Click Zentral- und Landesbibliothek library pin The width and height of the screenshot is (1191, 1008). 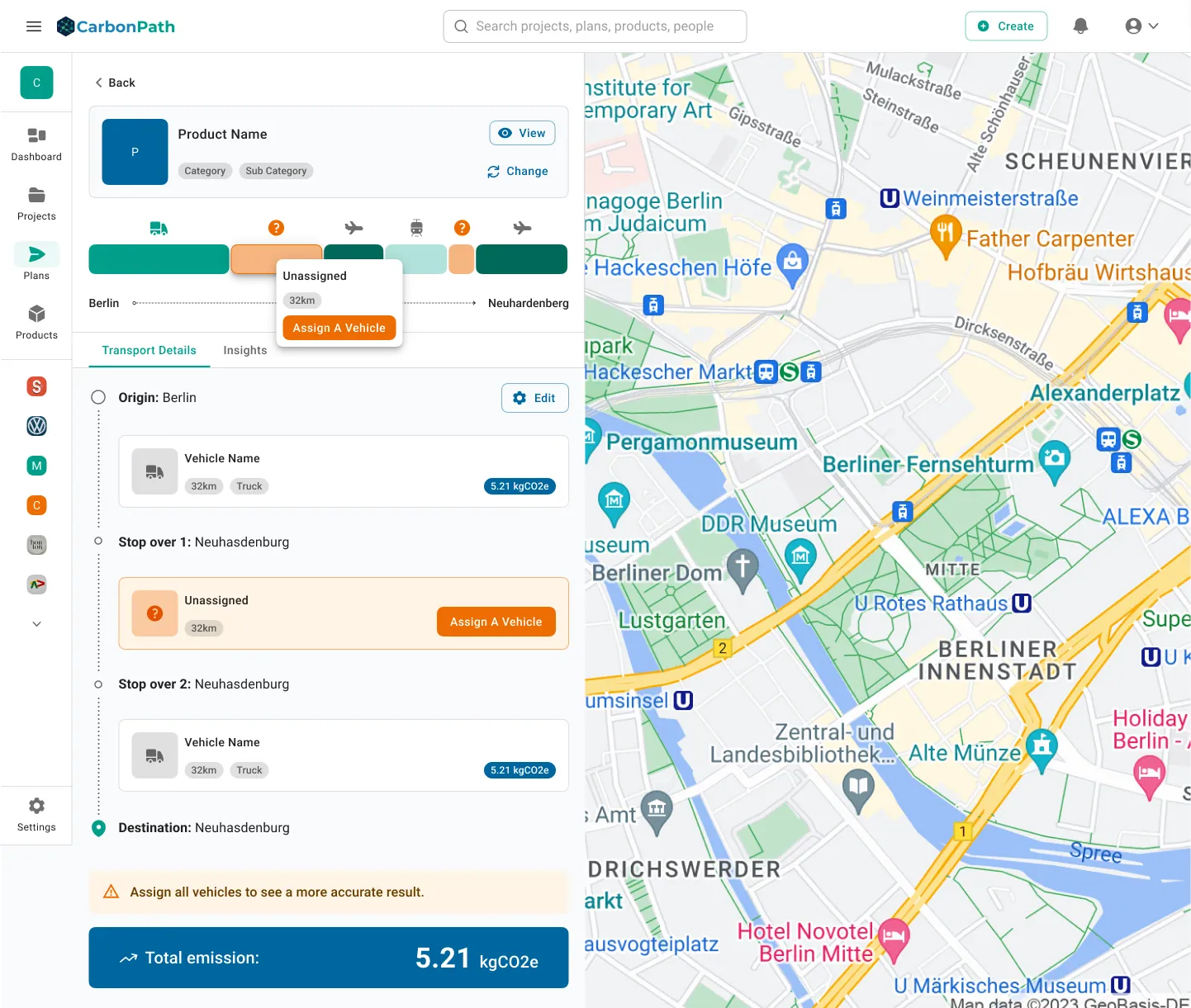pos(858,790)
